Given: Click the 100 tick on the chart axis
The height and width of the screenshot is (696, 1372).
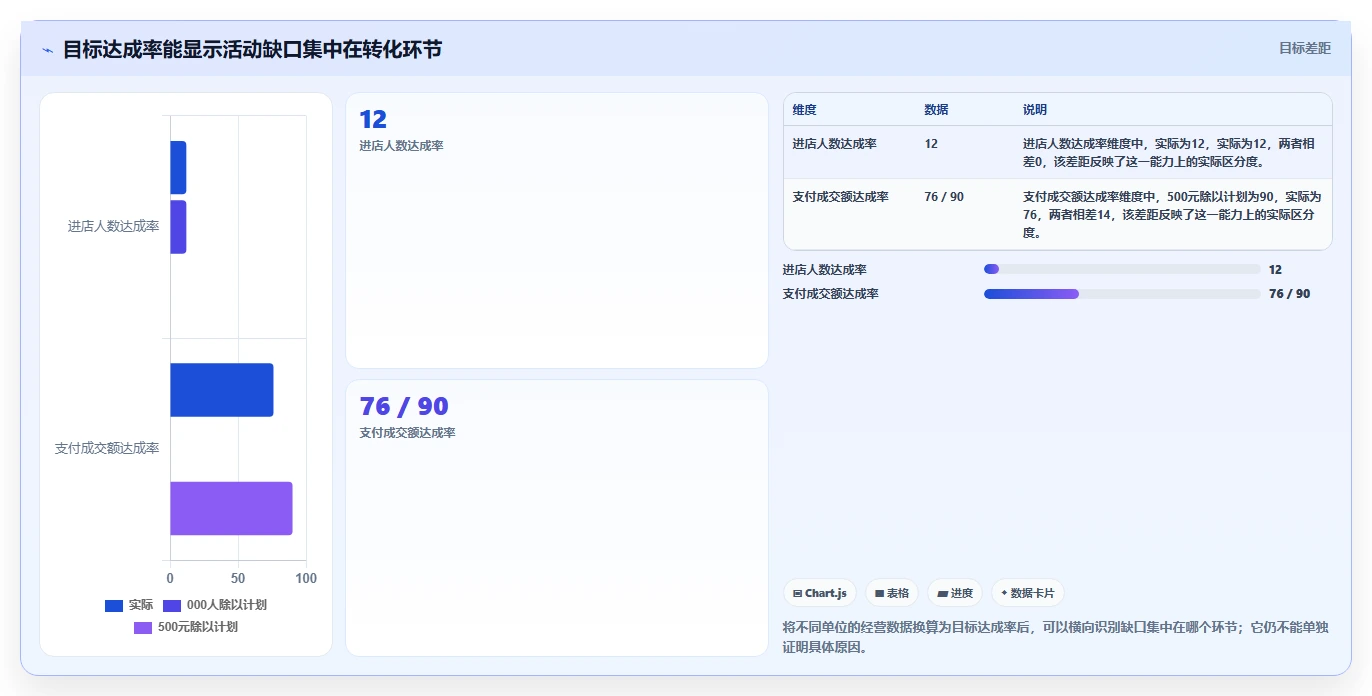Looking at the screenshot, I should [306, 578].
